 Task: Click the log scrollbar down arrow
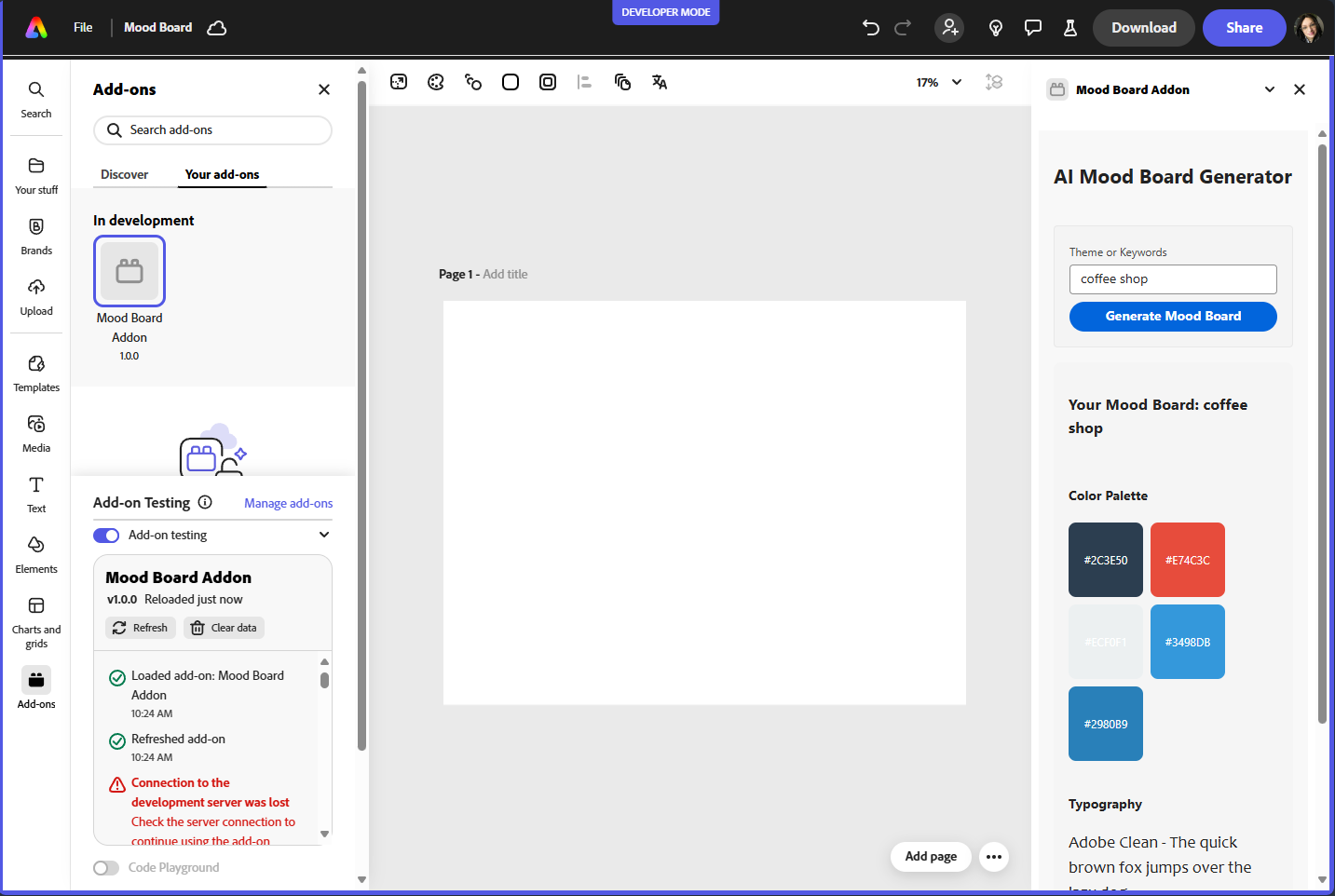pyautogui.click(x=324, y=835)
